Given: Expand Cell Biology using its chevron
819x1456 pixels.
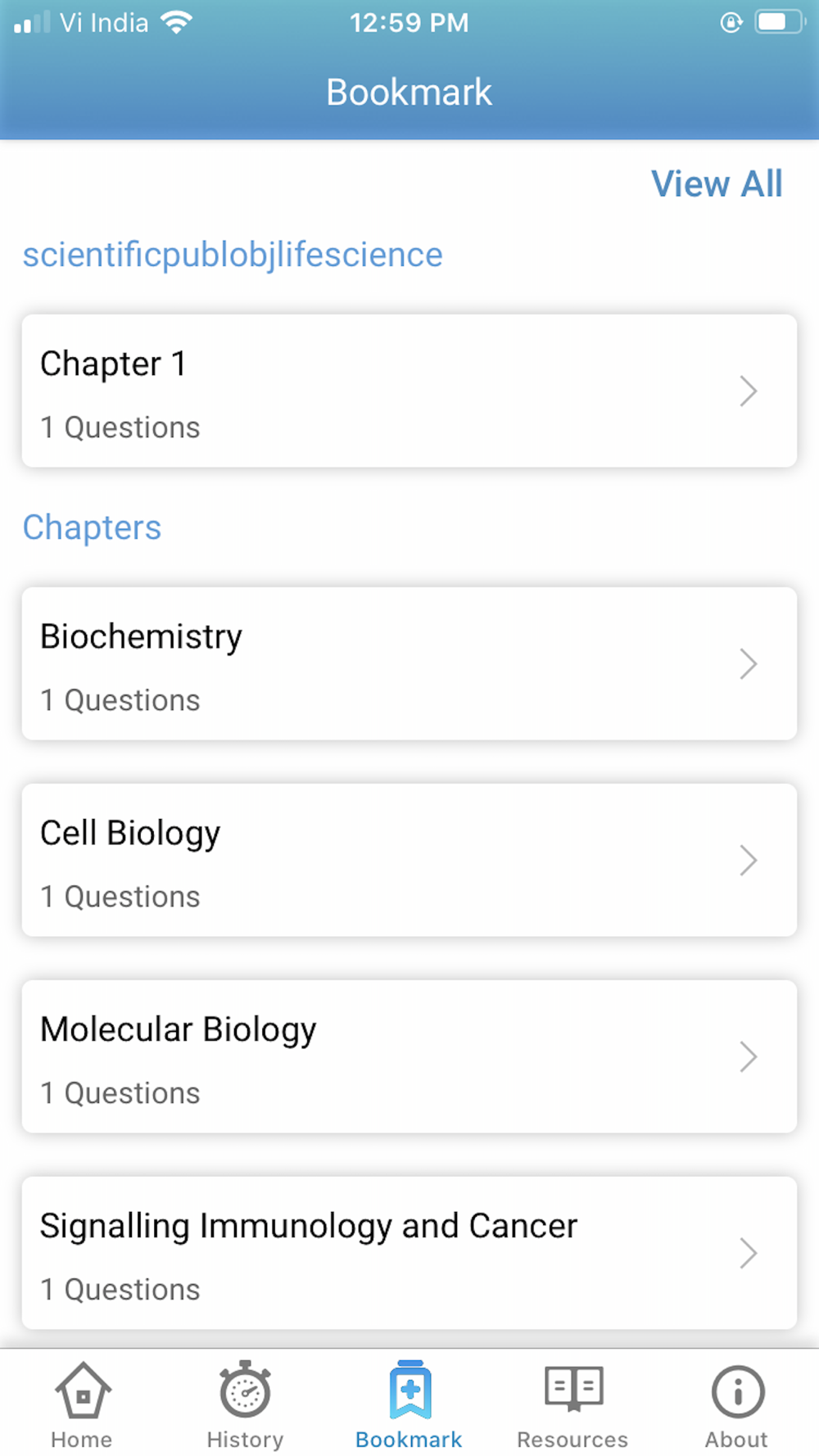Looking at the screenshot, I should click(748, 861).
